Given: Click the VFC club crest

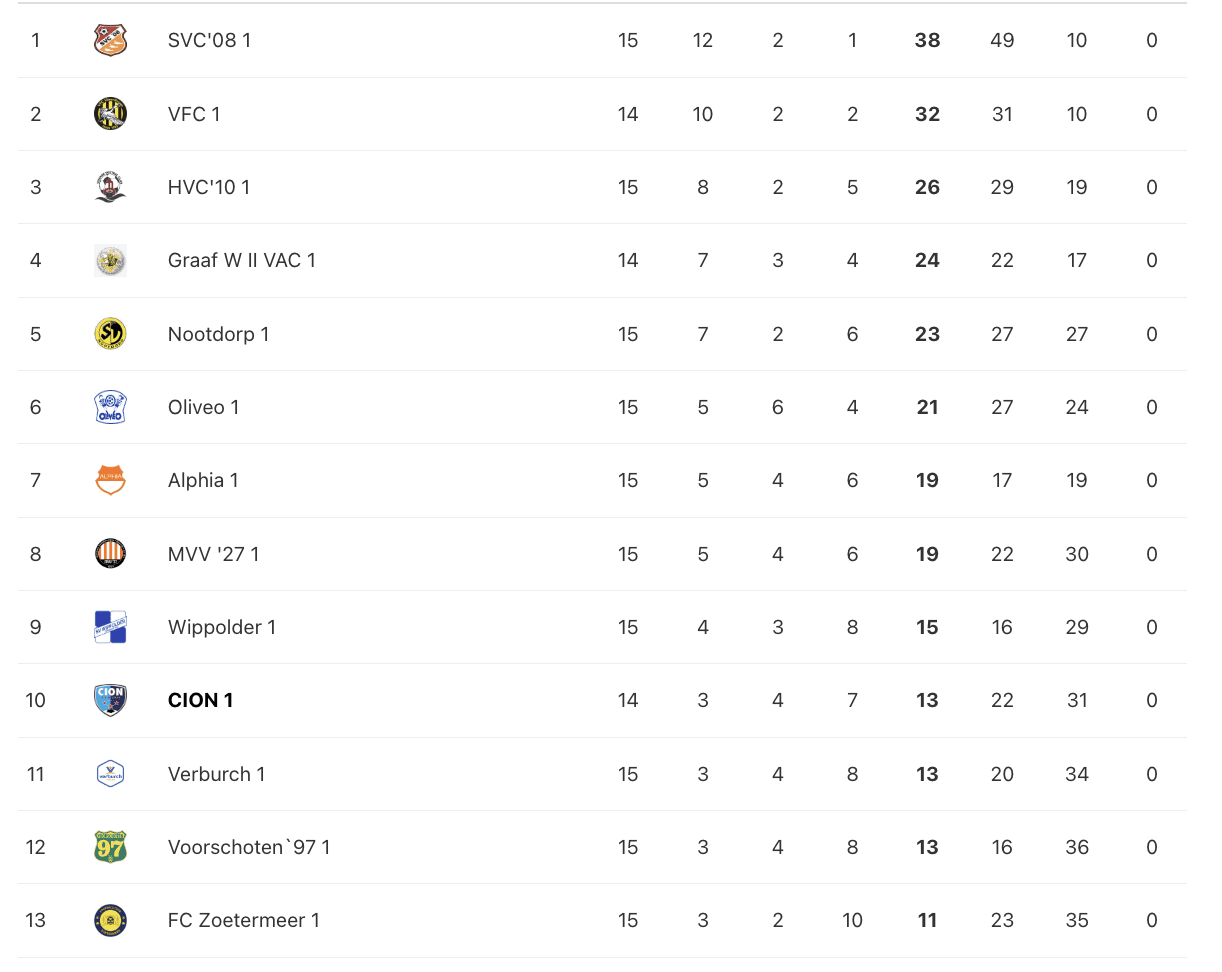Looking at the screenshot, I should [110, 114].
